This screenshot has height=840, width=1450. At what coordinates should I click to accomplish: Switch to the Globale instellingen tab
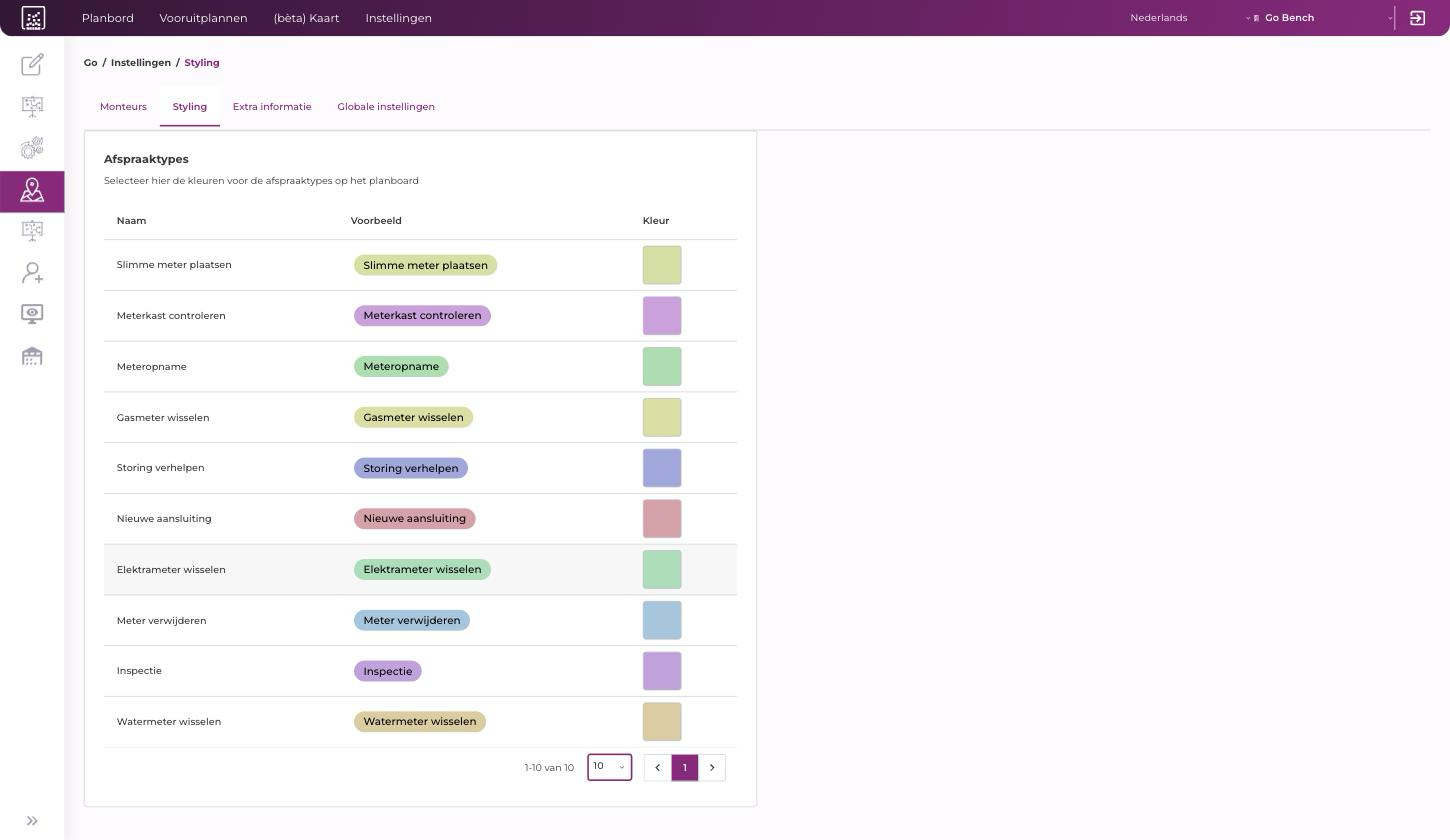386,107
